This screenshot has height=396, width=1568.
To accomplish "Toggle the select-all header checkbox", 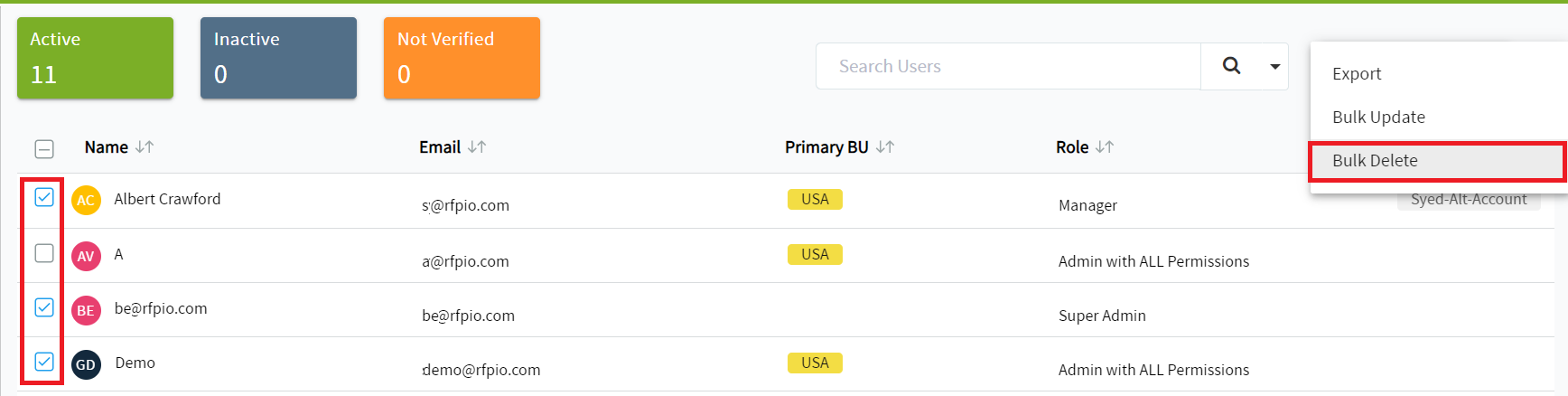I will click(44, 149).
